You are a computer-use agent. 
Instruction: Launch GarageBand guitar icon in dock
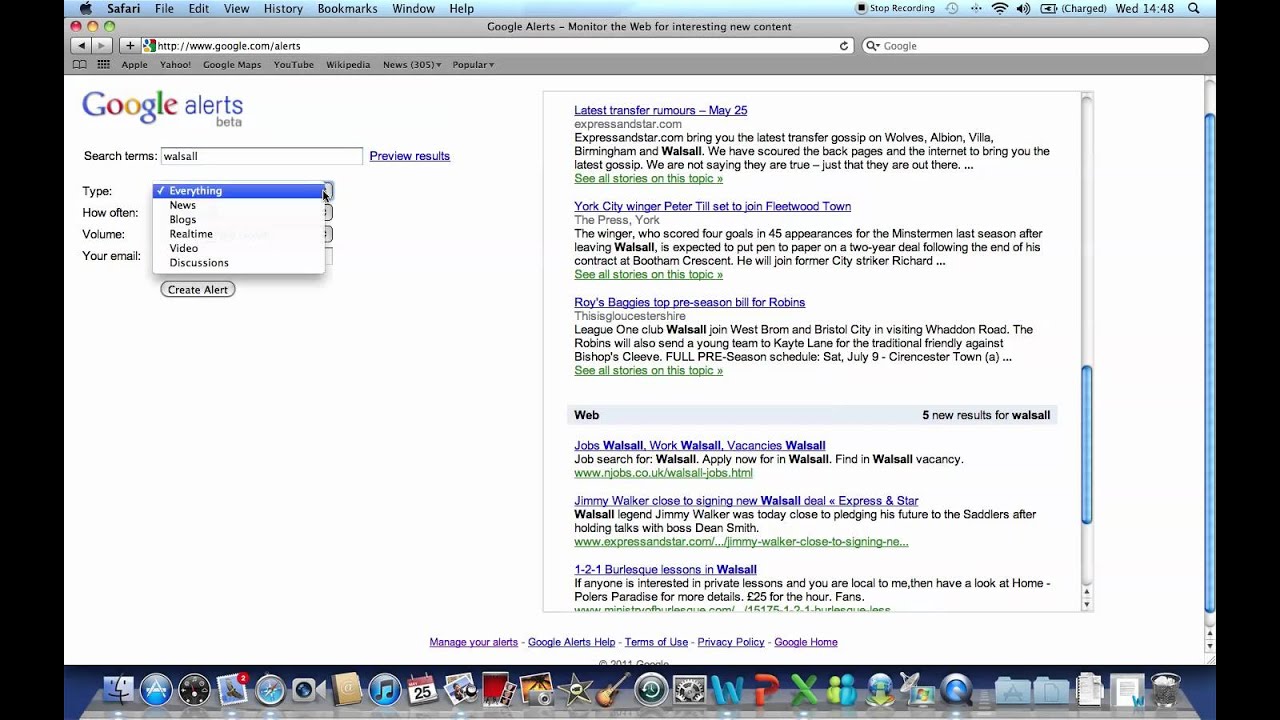pos(613,689)
